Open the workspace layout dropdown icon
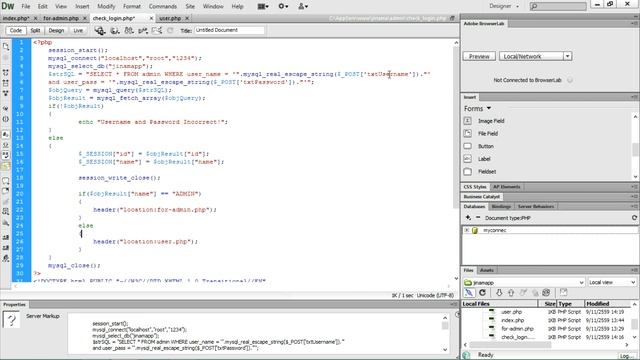Screen dimensions: 640x360 (x=263, y=7)
